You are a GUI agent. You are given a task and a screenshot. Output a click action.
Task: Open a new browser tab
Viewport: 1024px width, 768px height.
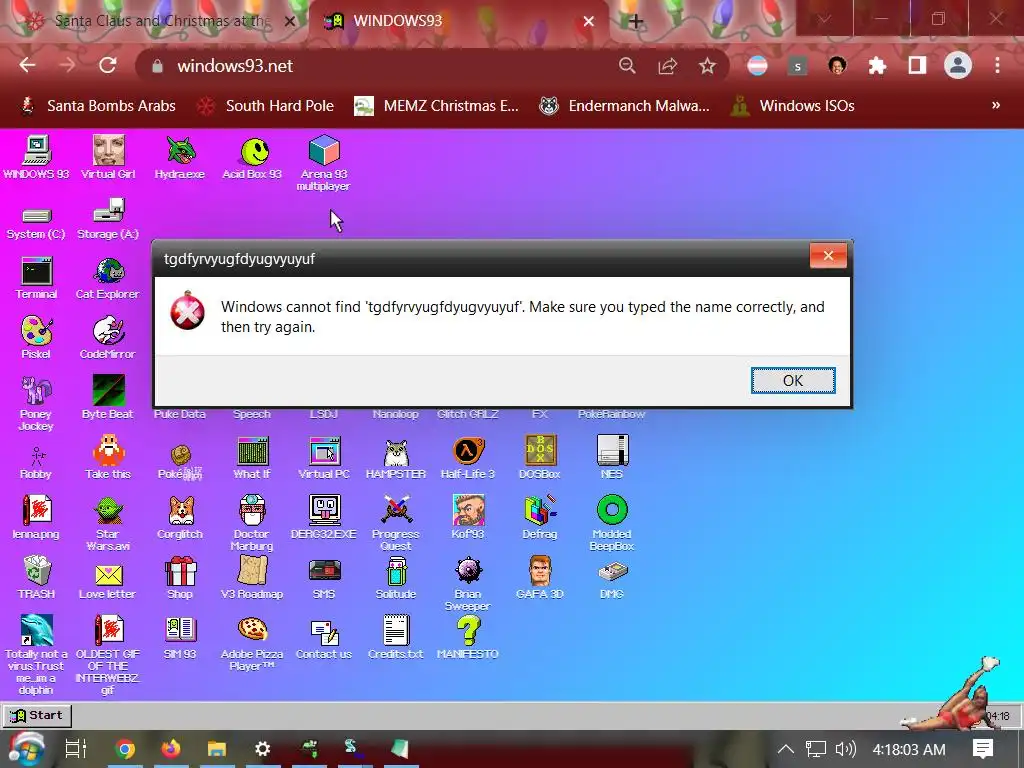[x=635, y=22]
